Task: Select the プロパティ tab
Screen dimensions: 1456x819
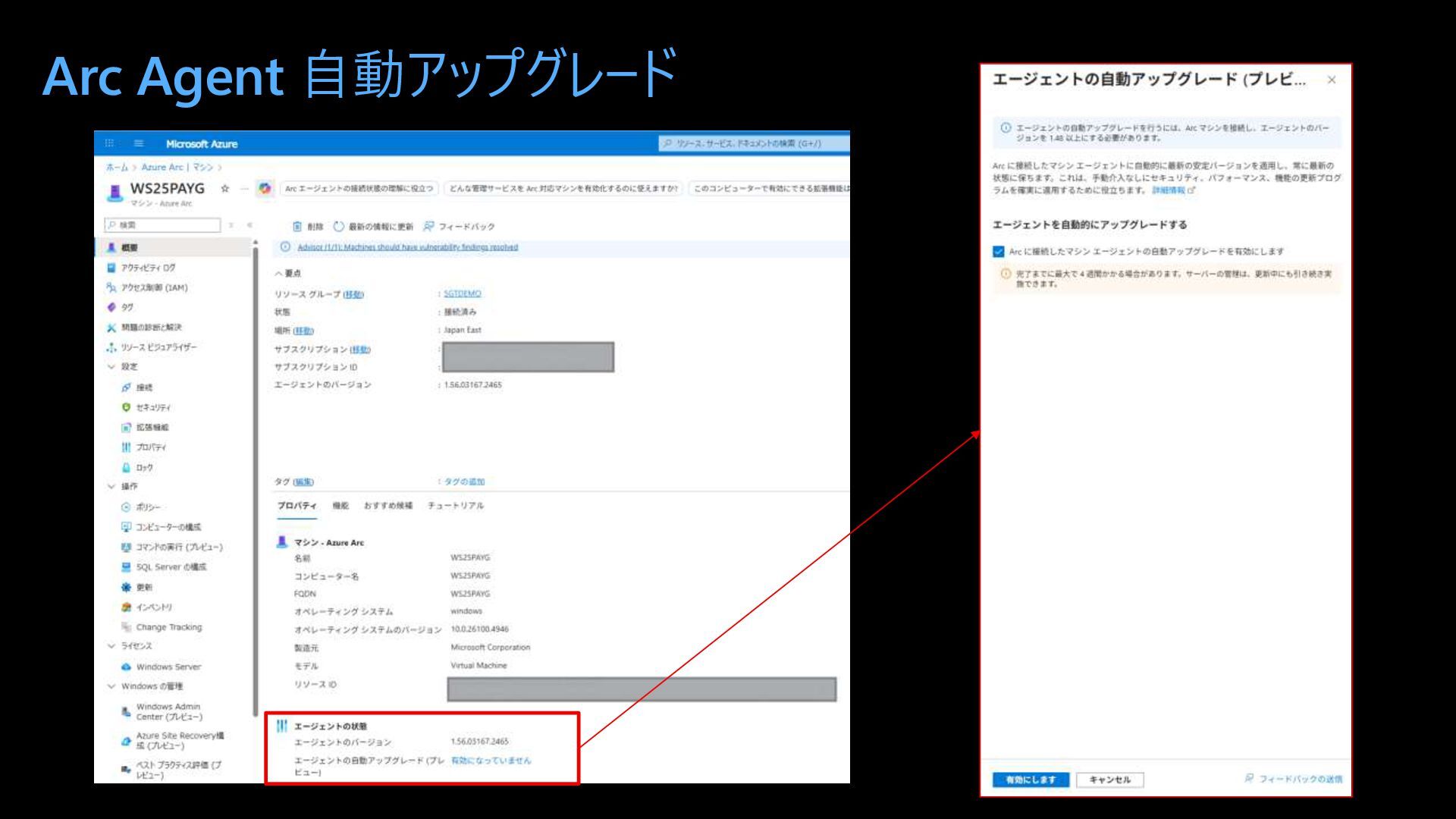Action: 297,506
